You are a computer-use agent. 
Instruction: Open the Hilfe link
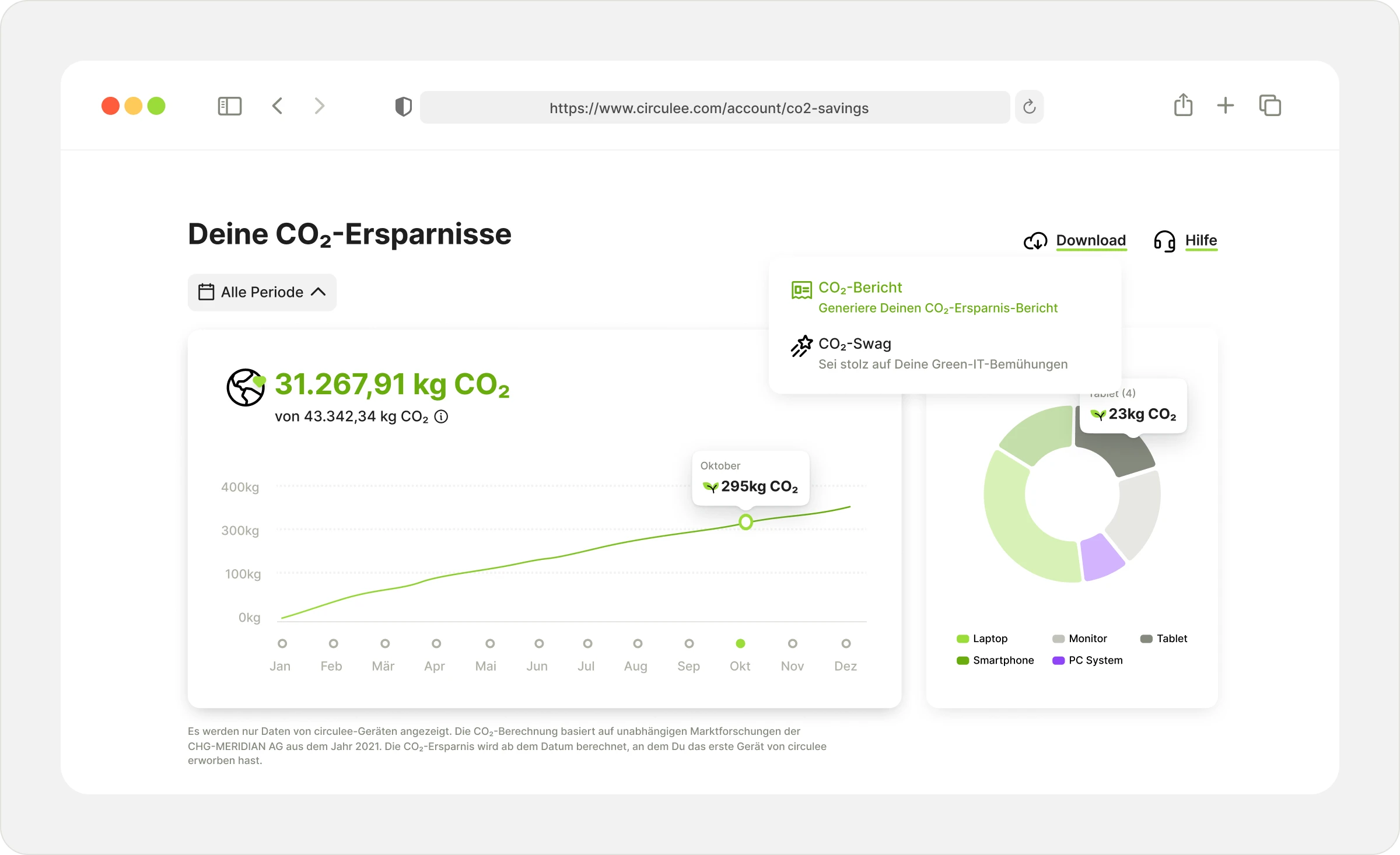(1200, 240)
